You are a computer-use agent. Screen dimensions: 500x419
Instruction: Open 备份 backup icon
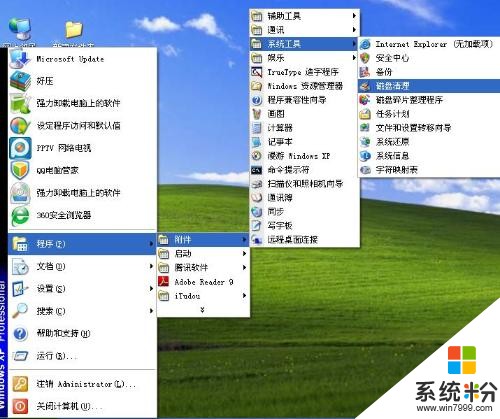[x=365, y=72]
